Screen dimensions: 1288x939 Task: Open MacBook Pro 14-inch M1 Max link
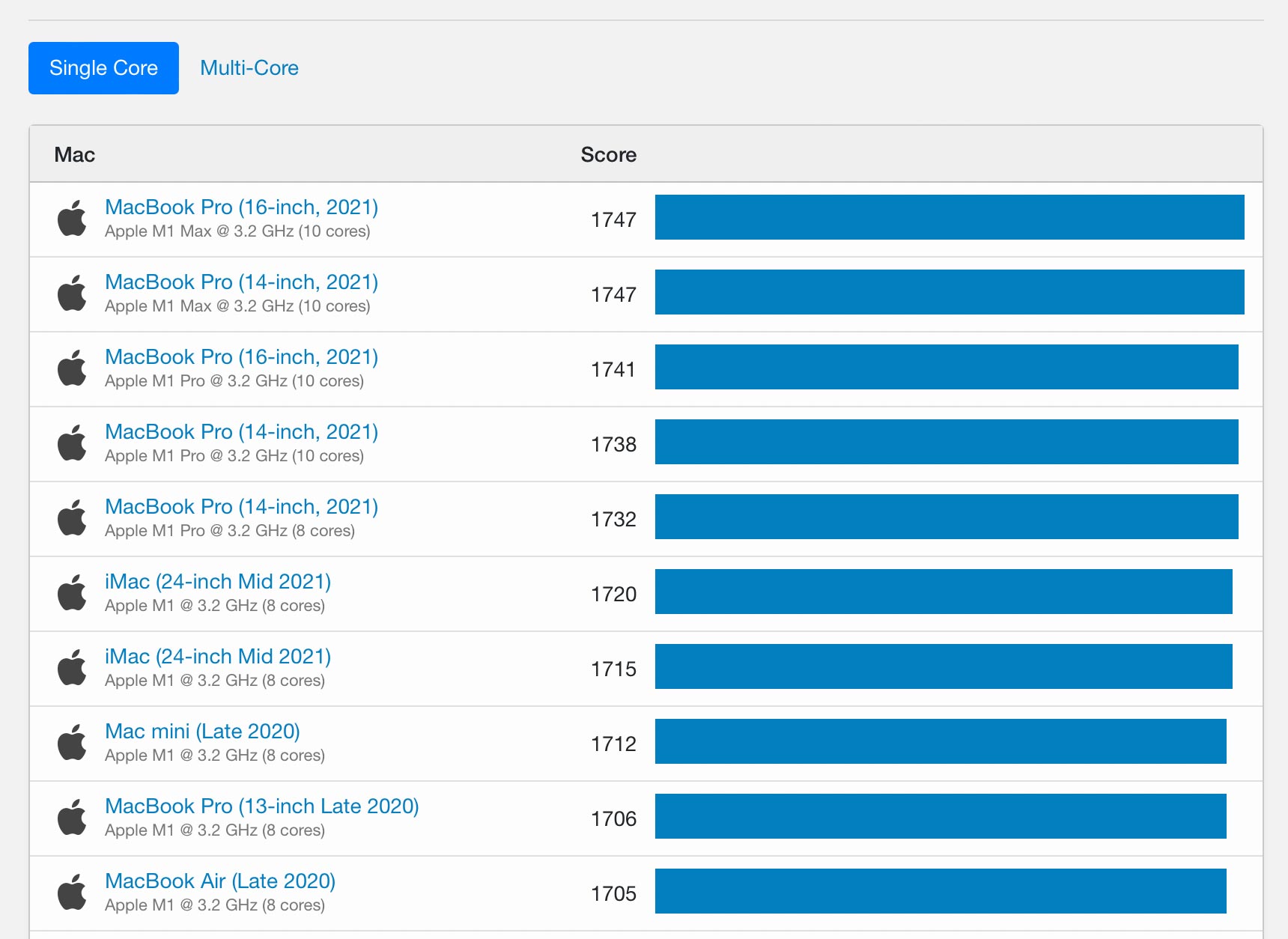coord(241,282)
